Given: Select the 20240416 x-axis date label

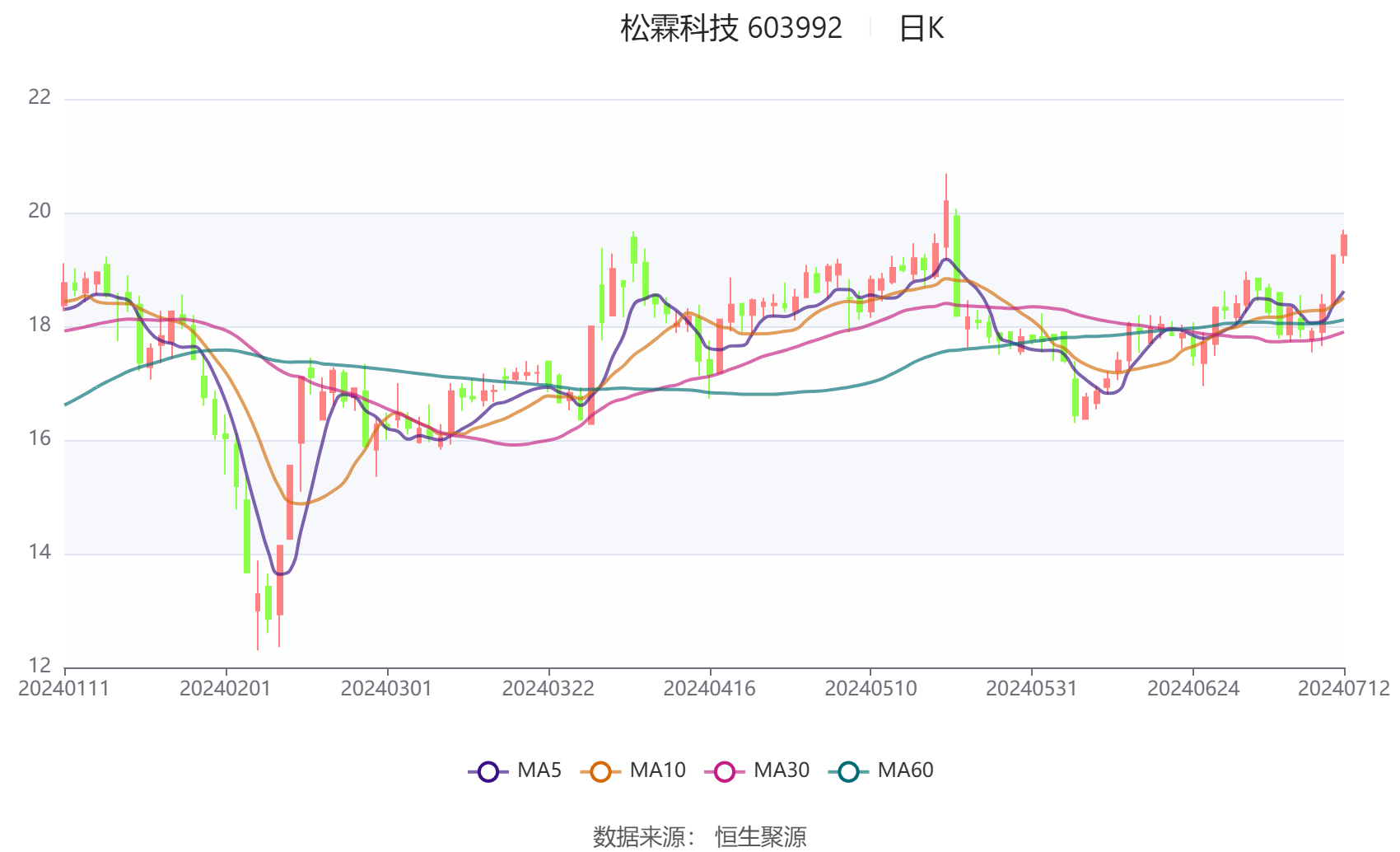Looking at the screenshot, I should tap(710, 689).
